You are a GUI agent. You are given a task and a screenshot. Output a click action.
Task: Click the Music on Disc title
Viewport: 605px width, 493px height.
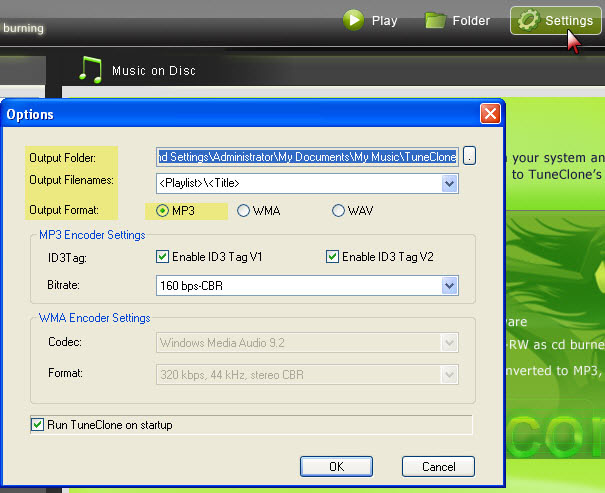[x=154, y=71]
